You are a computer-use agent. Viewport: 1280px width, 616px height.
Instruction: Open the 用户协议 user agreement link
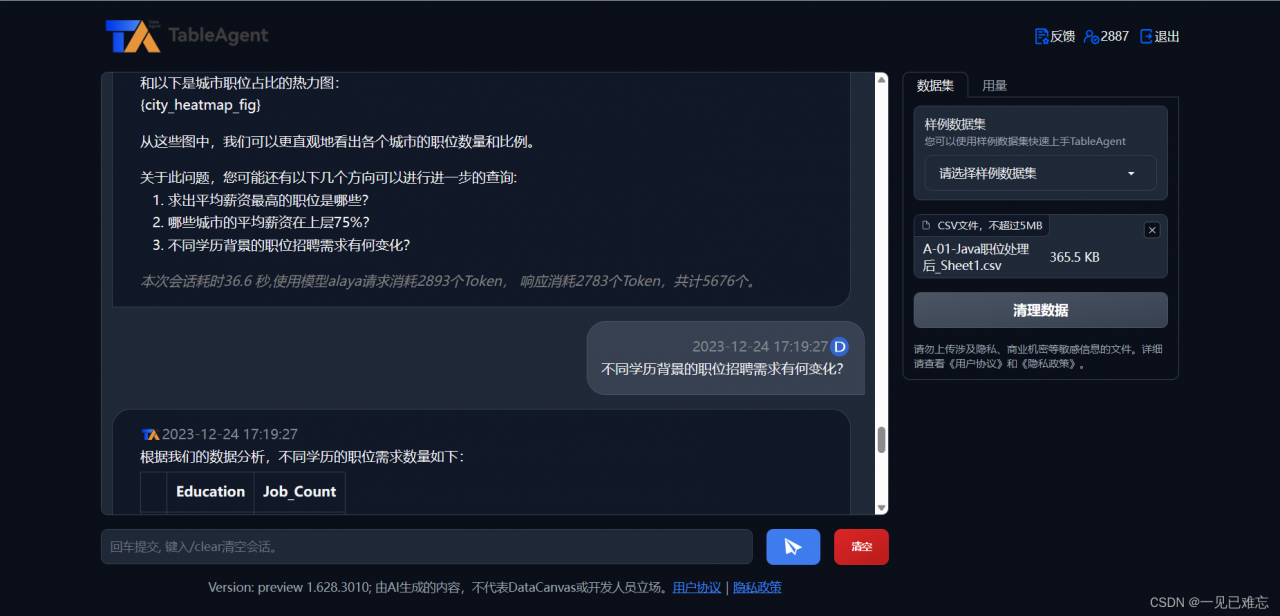696,587
